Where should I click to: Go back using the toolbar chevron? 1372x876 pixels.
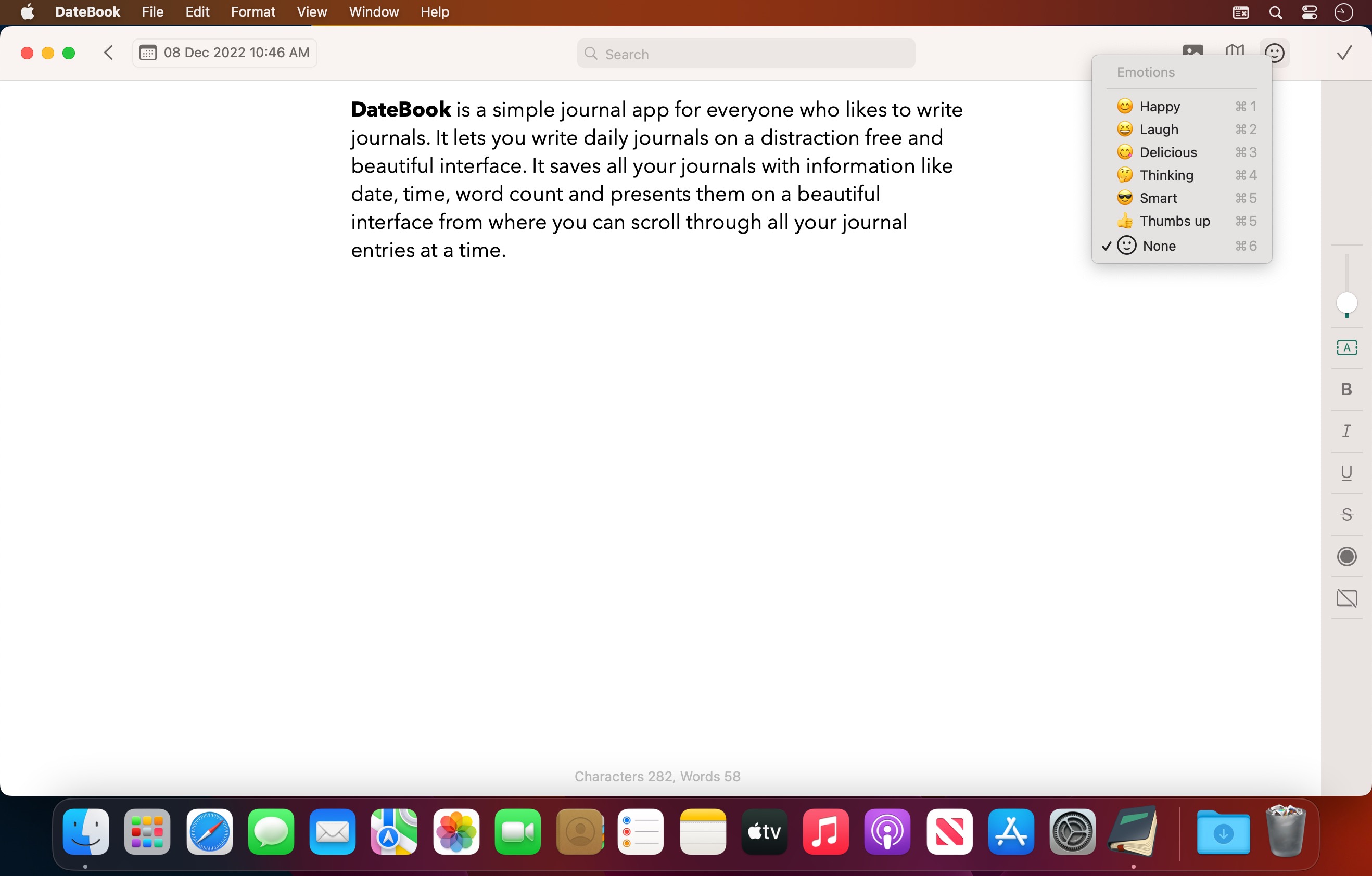click(x=108, y=53)
